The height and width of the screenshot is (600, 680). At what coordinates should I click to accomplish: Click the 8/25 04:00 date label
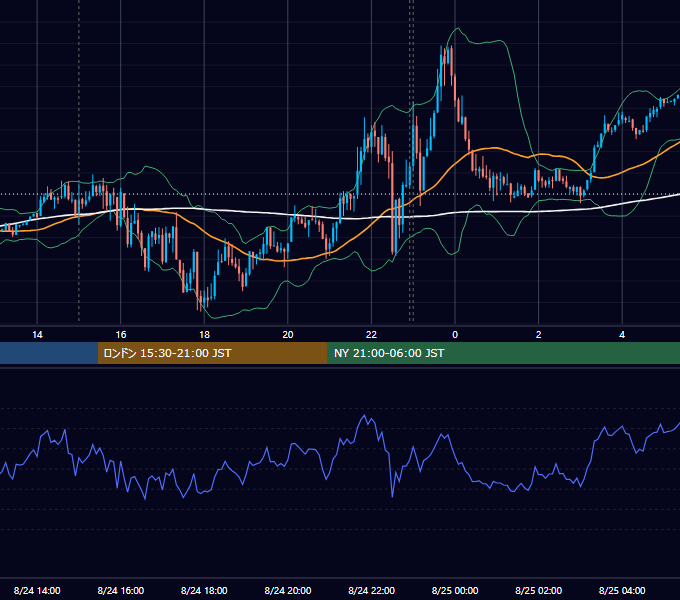pyautogui.click(x=622, y=590)
